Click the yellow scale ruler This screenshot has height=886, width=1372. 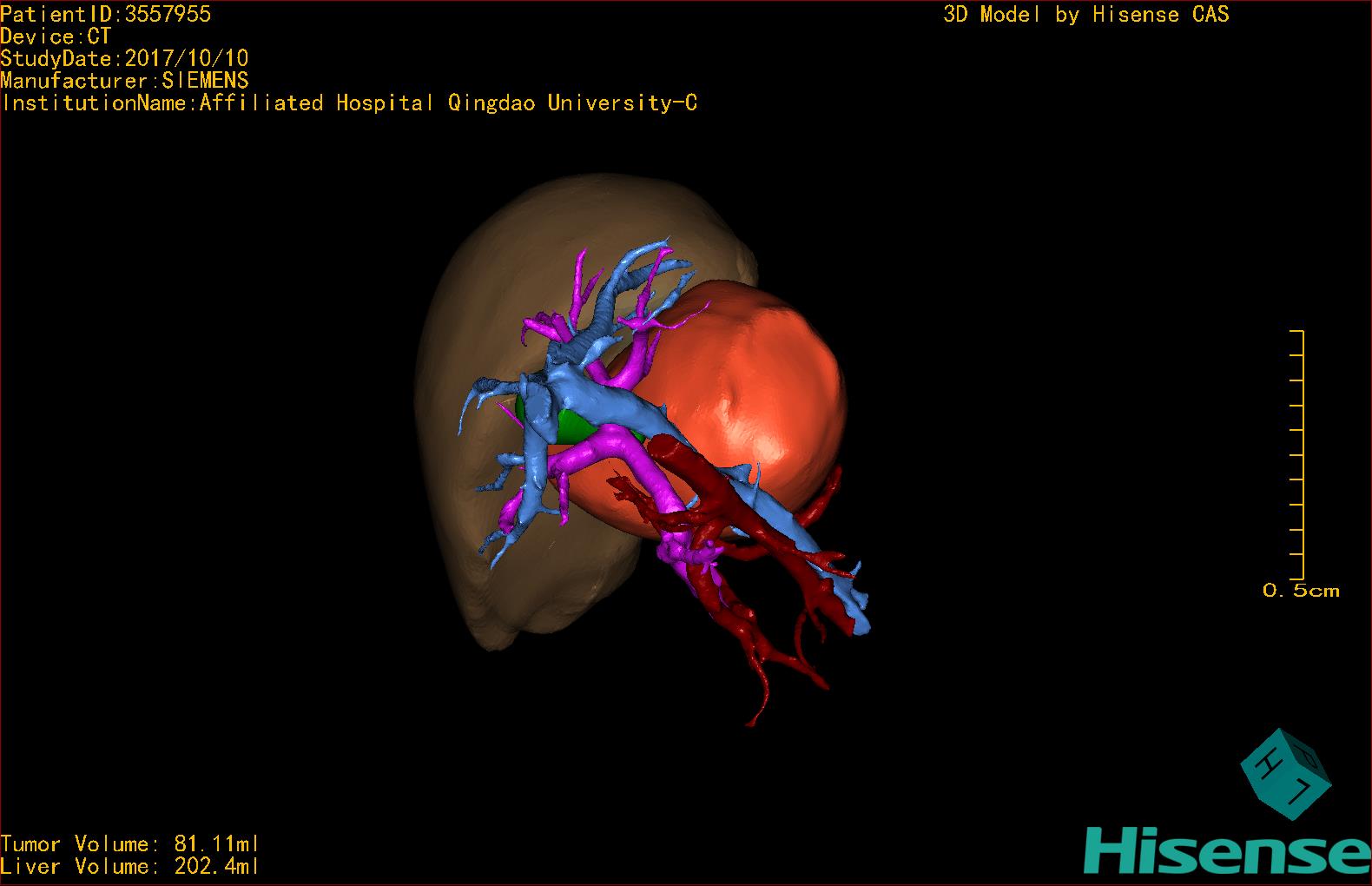1298,454
